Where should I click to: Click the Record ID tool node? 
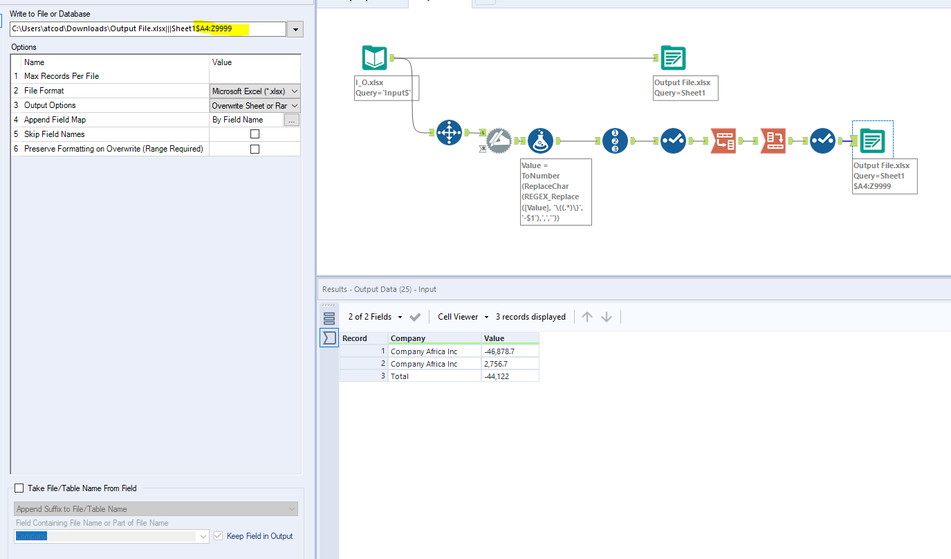(616, 141)
